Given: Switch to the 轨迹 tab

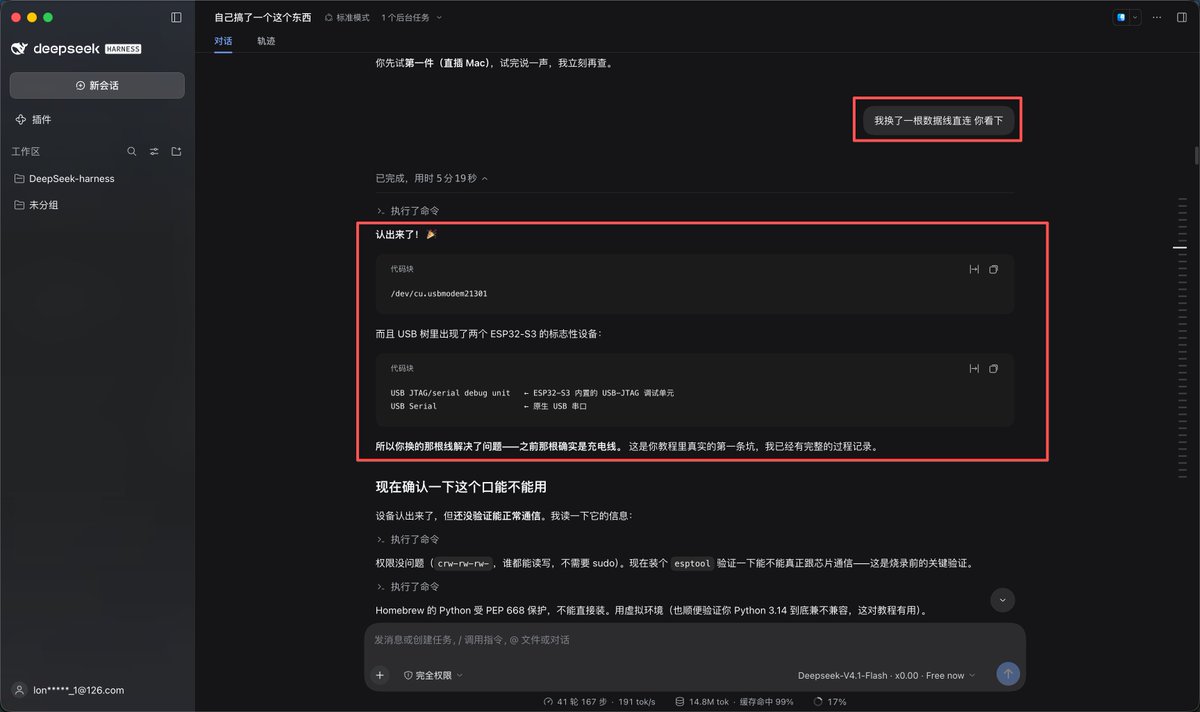Looking at the screenshot, I should [265, 41].
